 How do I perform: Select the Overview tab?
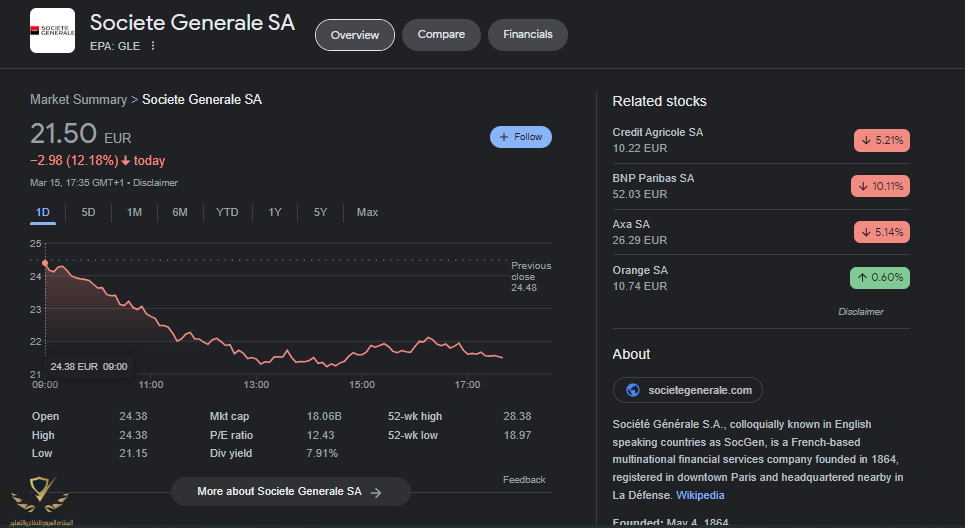tap(354, 35)
